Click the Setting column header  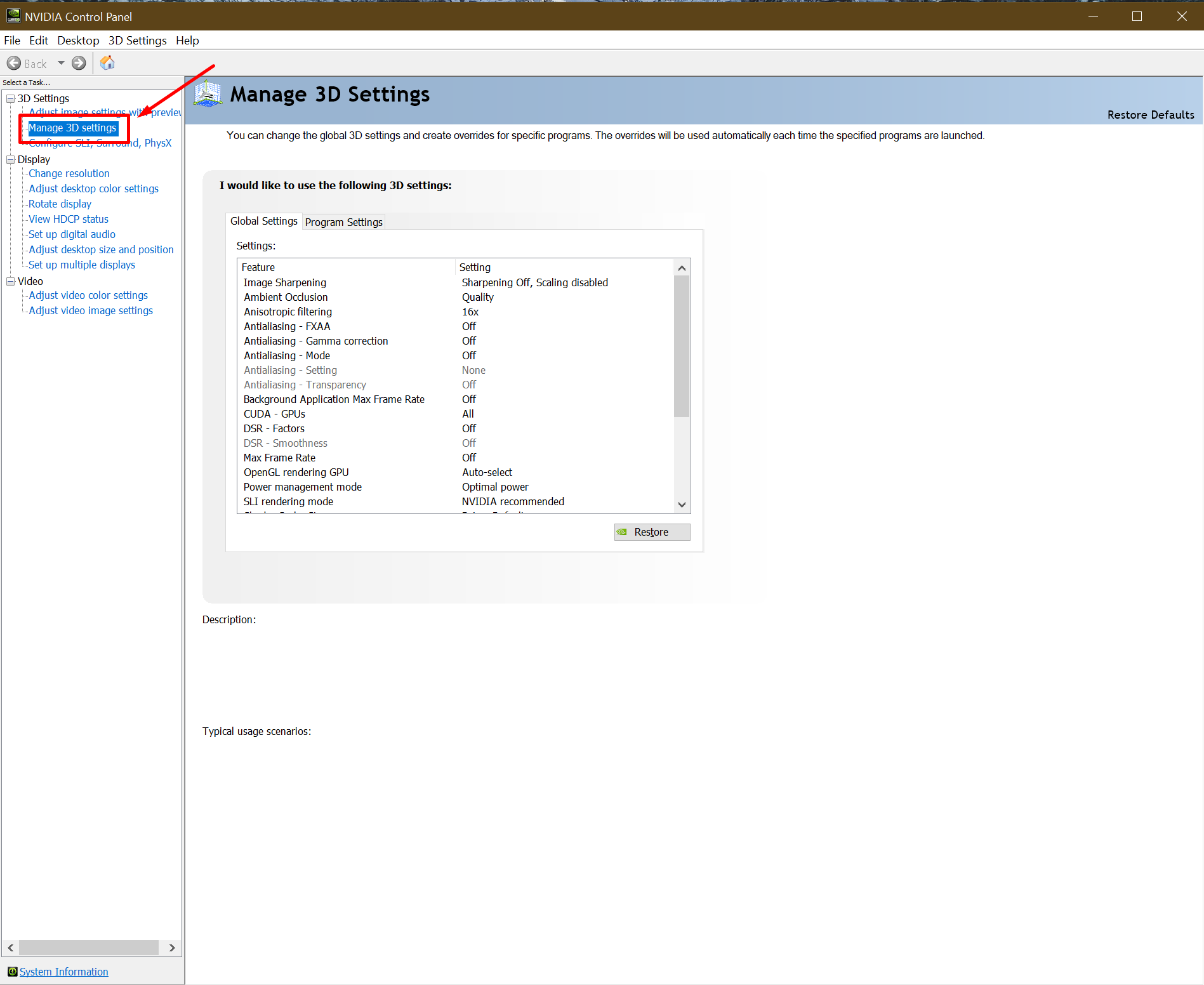(x=565, y=267)
